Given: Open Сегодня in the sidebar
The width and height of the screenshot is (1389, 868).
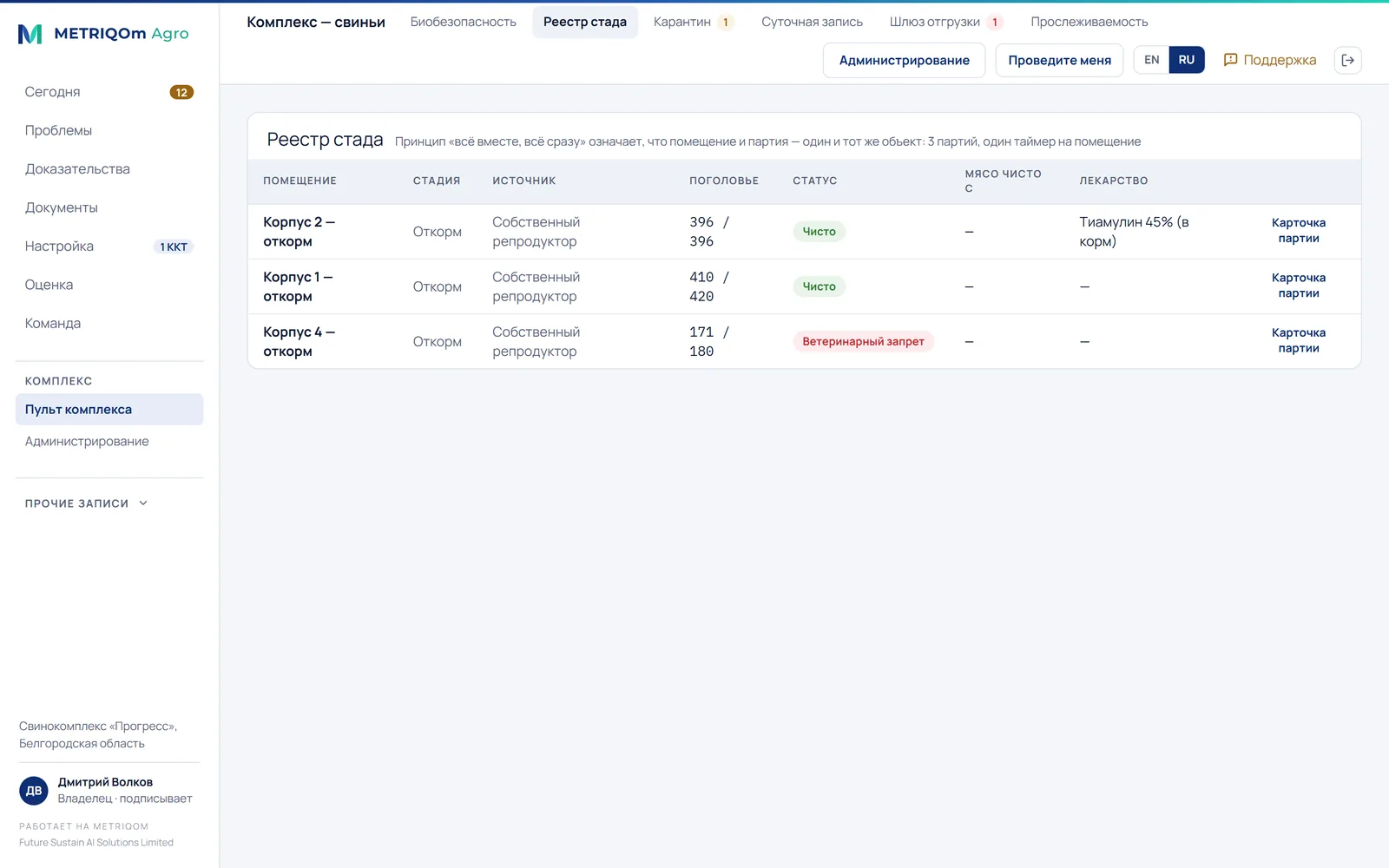Looking at the screenshot, I should click(x=109, y=92).
